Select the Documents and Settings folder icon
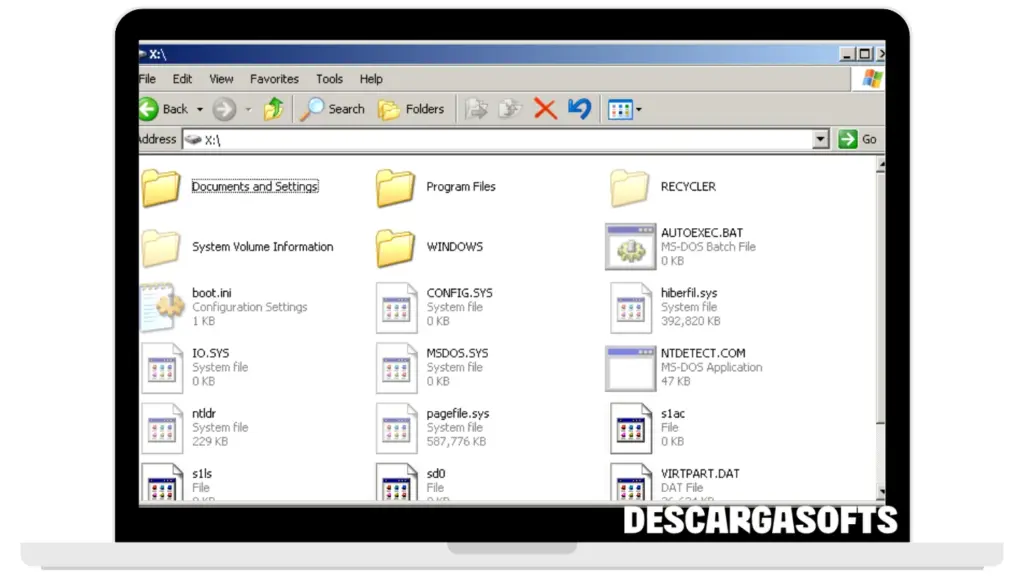Viewport: 1024px width, 576px height. coord(161,187)
